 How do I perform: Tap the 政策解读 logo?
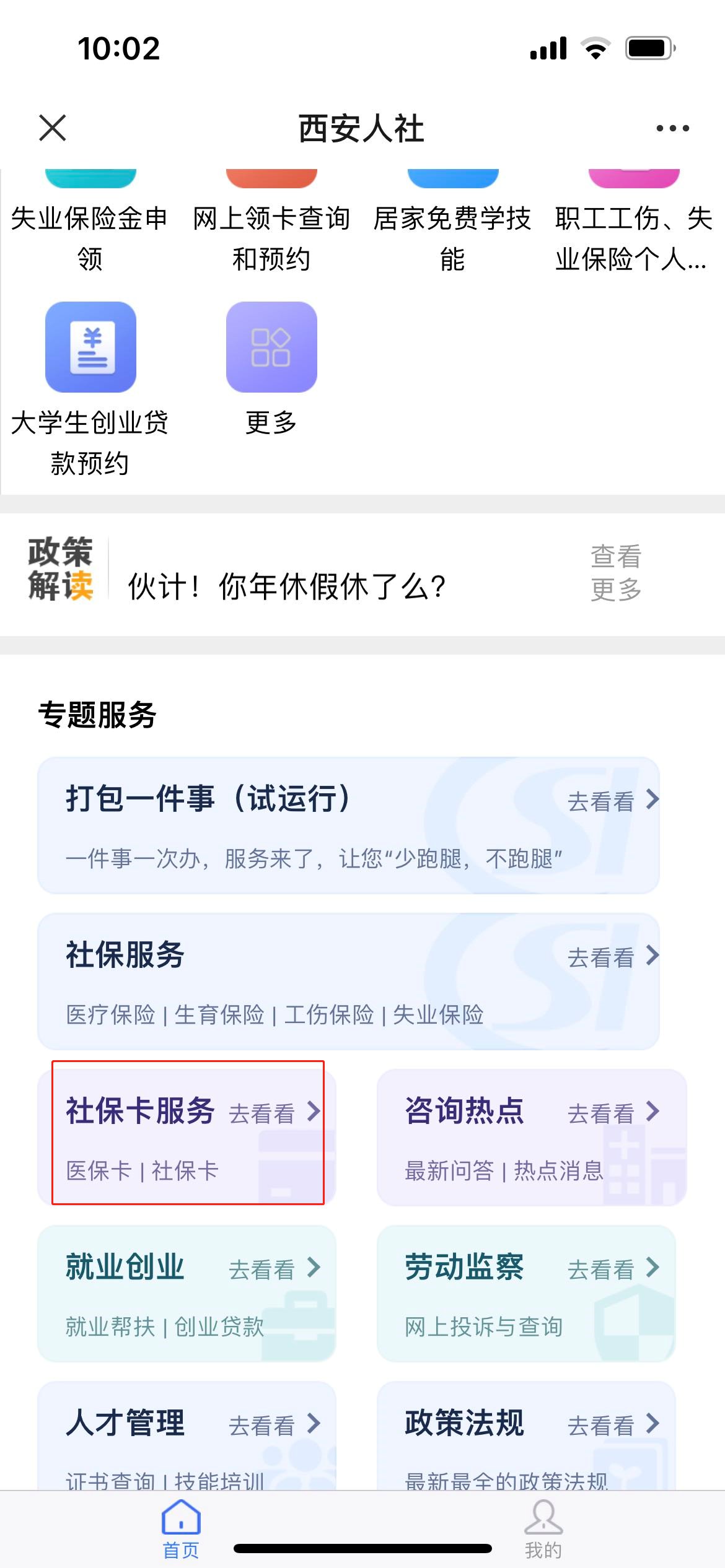(x=60, y=568)
